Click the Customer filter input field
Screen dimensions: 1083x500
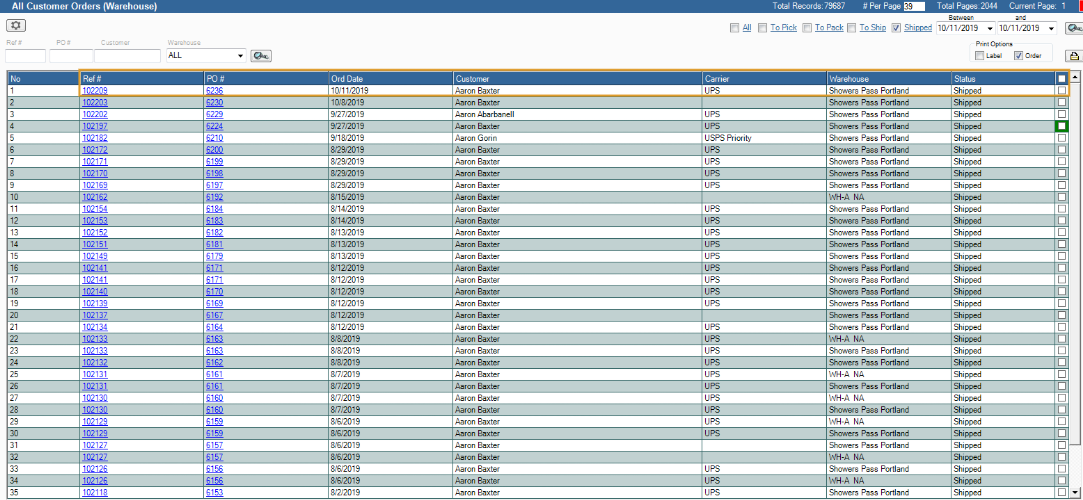pos(127,56)
